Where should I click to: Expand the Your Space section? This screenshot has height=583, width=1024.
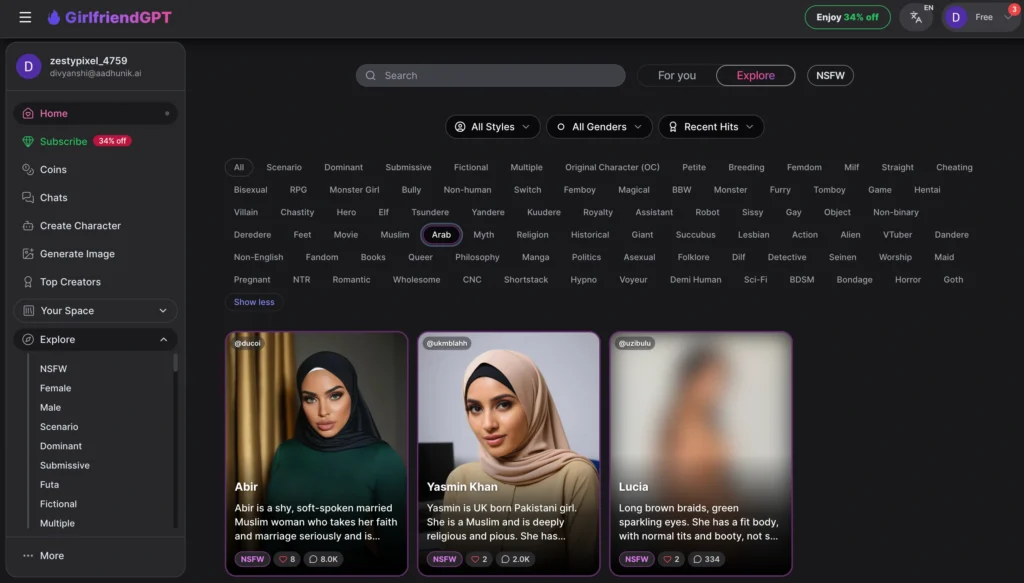tap(95, 311)
